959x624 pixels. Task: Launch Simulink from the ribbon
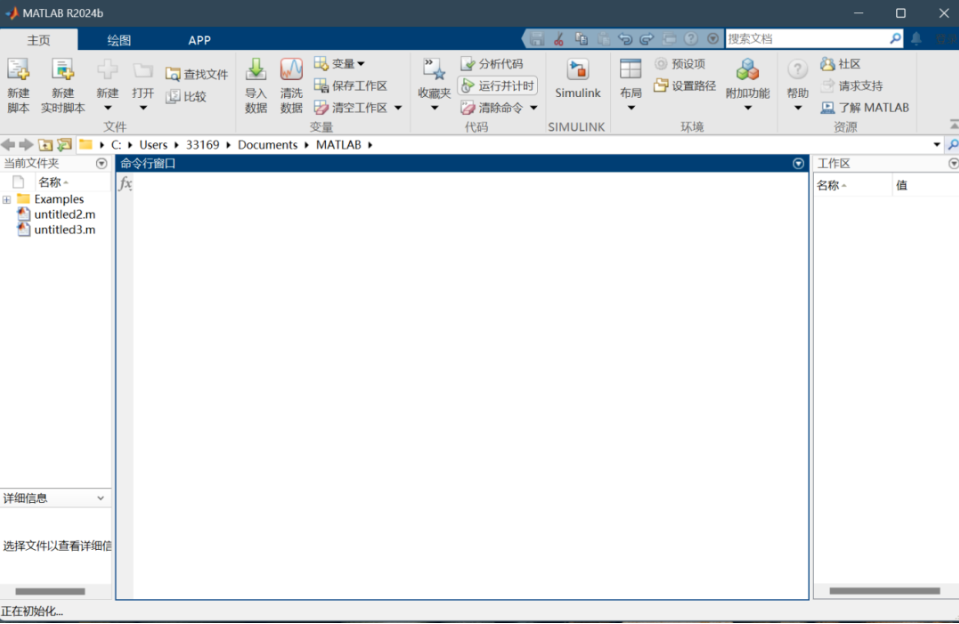pos(577,79)
